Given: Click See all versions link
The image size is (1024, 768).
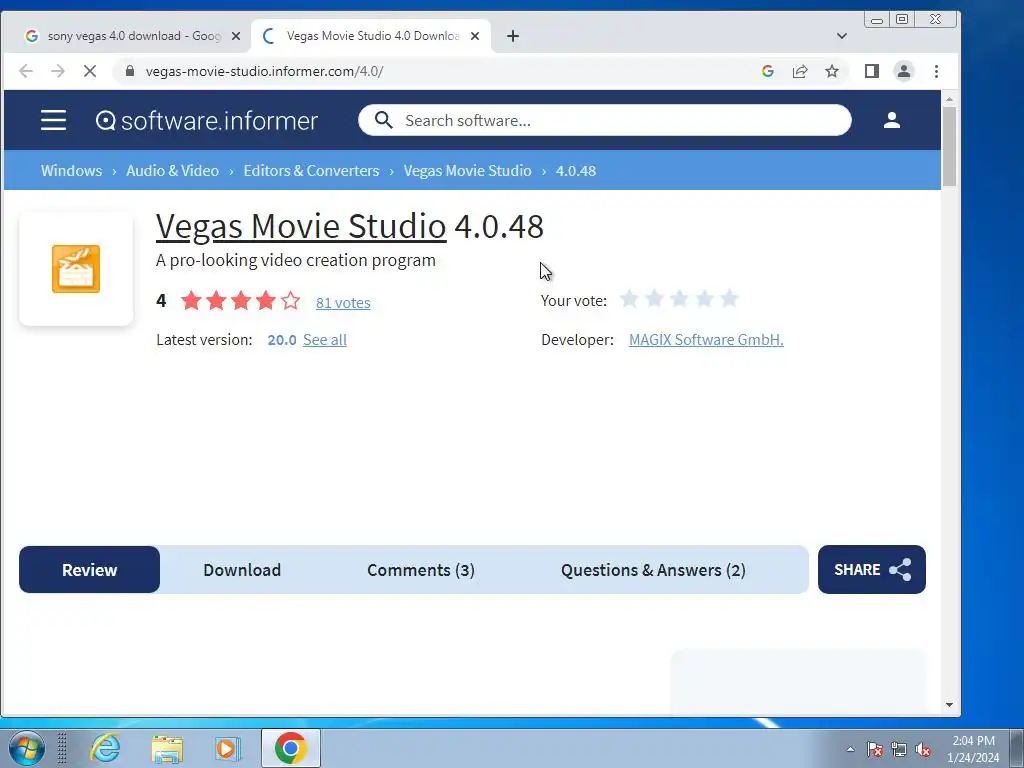Looking at the screenshot, I should (x=325, y=340).
